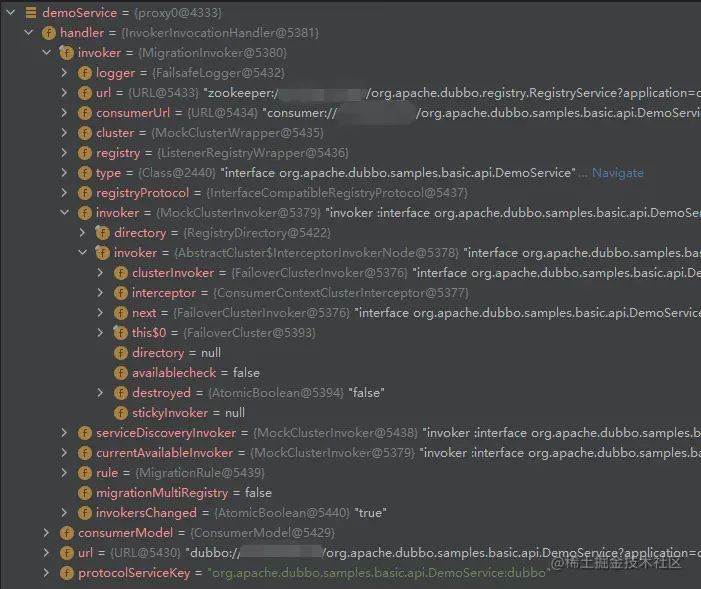Screen dimensions: 701x589
Task: Collapse the demoService root node
Action: pos(11,13)
